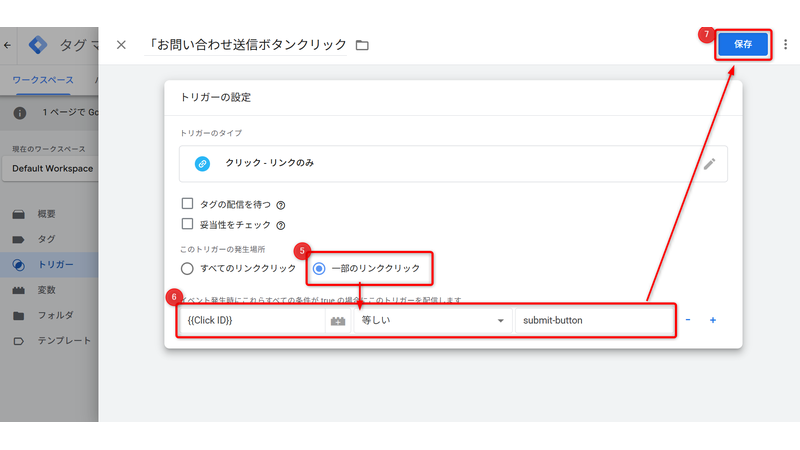Open the {{Click ID}} variable dropdown
The height and width of the screenshot is (450, 800).
click(x=253, y=320)
